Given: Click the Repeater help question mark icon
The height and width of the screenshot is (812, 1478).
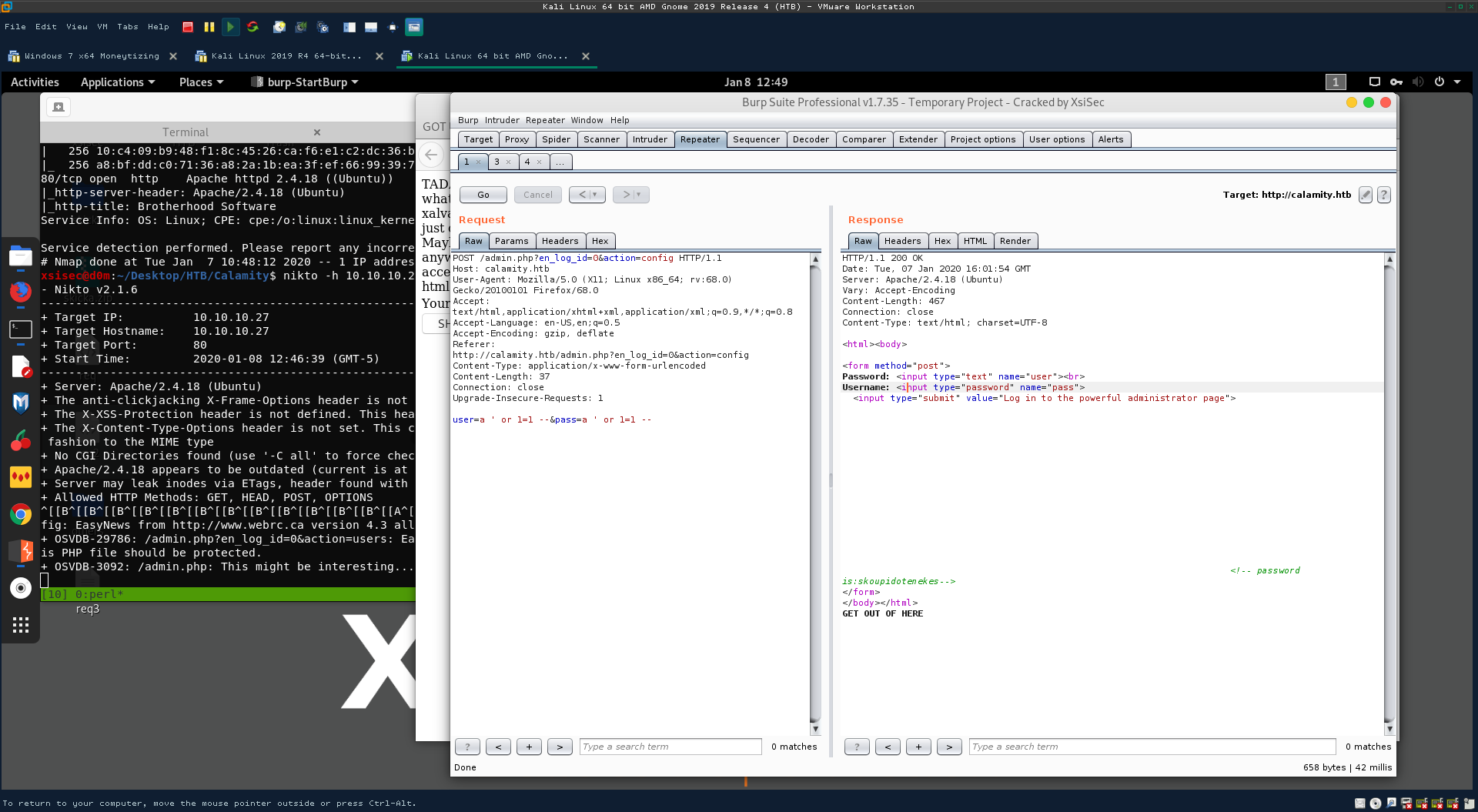Looking at the screenshot, I should (x=1383, y=195).
